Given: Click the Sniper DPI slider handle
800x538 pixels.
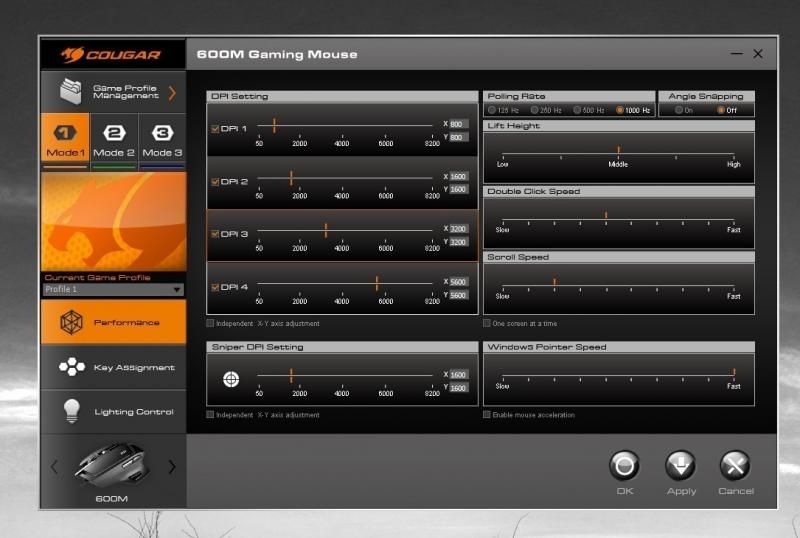Looking at the screenshot, I should pos(291,375).
